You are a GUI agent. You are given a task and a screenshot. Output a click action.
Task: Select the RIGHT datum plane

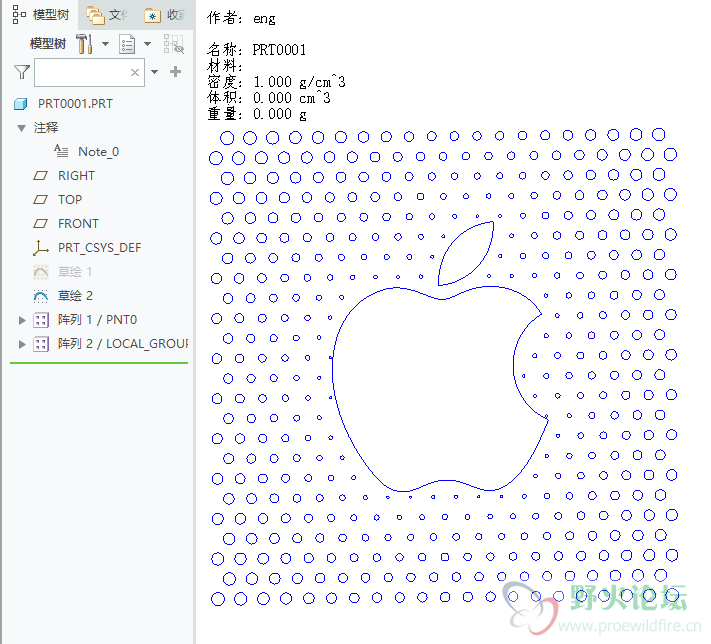(x=76, y=176)
